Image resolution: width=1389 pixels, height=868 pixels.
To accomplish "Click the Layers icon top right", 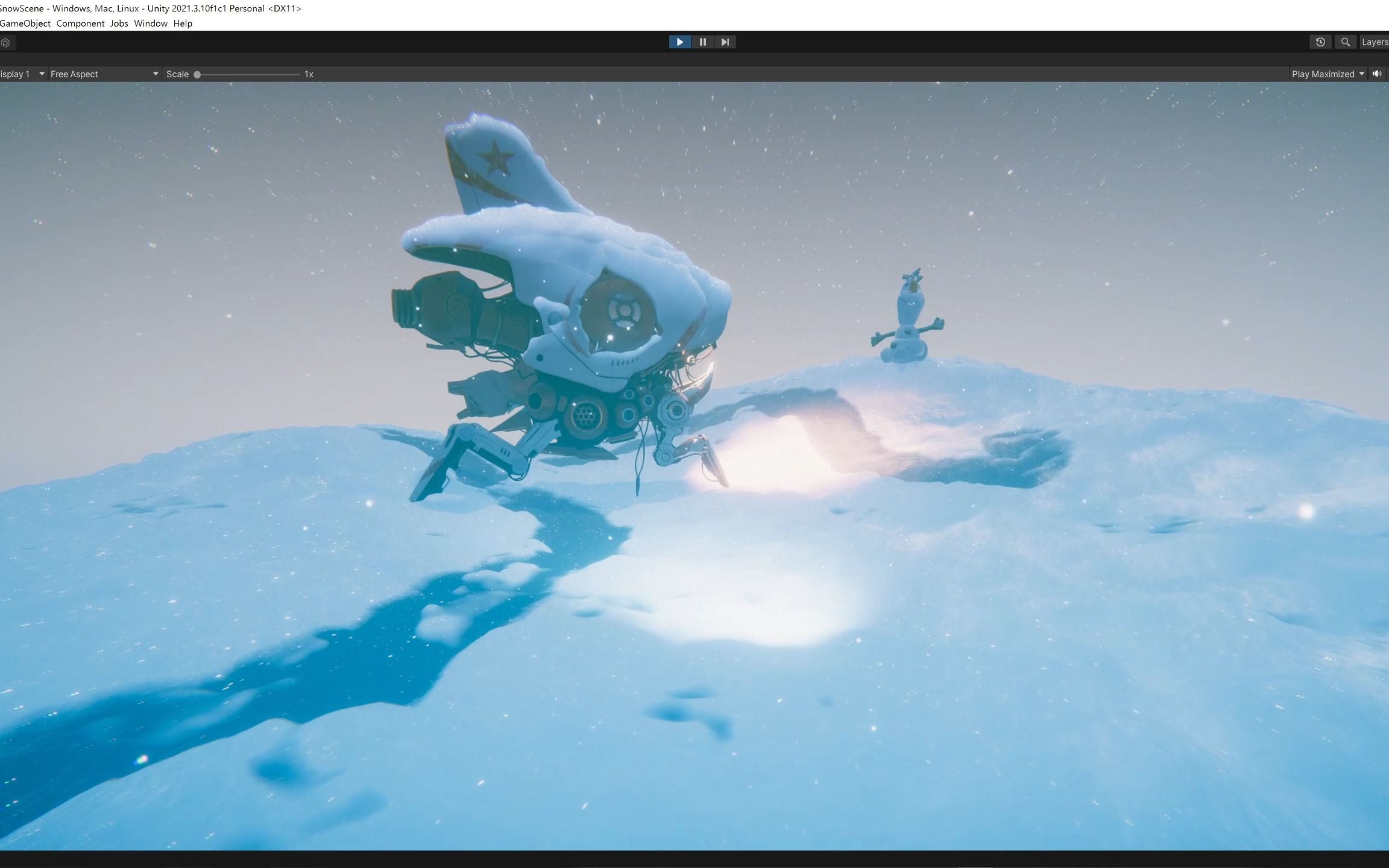I will pyautogui.click(x=1375, y=42).
